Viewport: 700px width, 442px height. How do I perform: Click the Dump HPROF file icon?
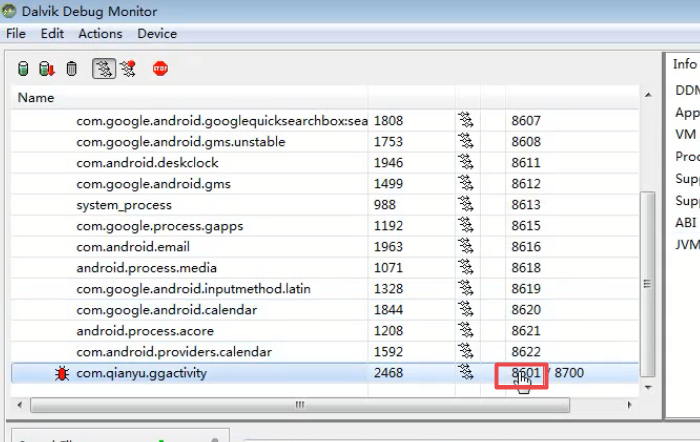[x=47, y=69]
